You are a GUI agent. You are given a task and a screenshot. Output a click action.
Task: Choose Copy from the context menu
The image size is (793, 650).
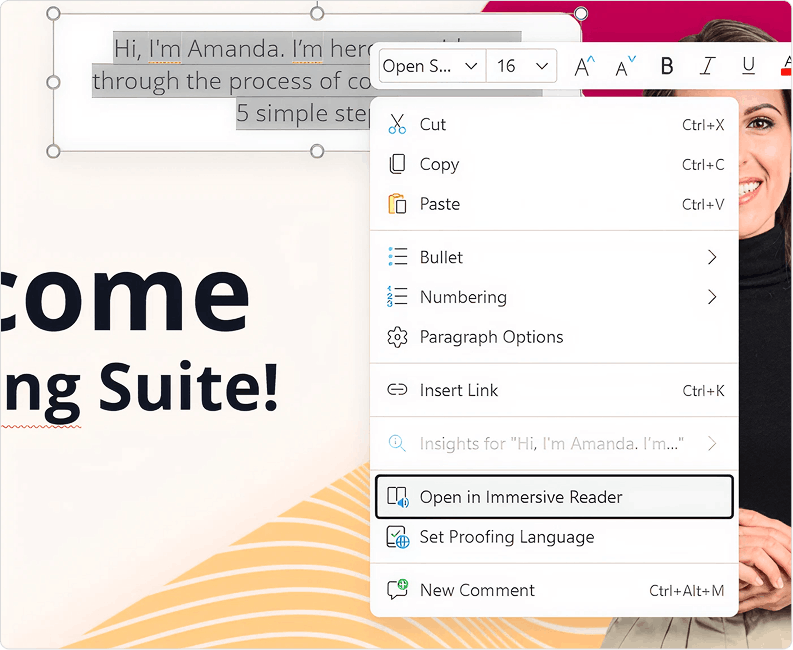point(554,164)
